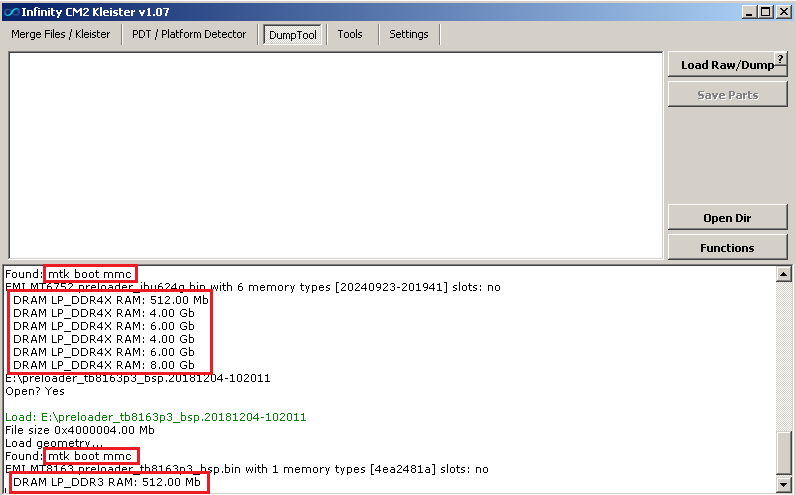Click the Save Parts button
796x495 pixels.
727,95
